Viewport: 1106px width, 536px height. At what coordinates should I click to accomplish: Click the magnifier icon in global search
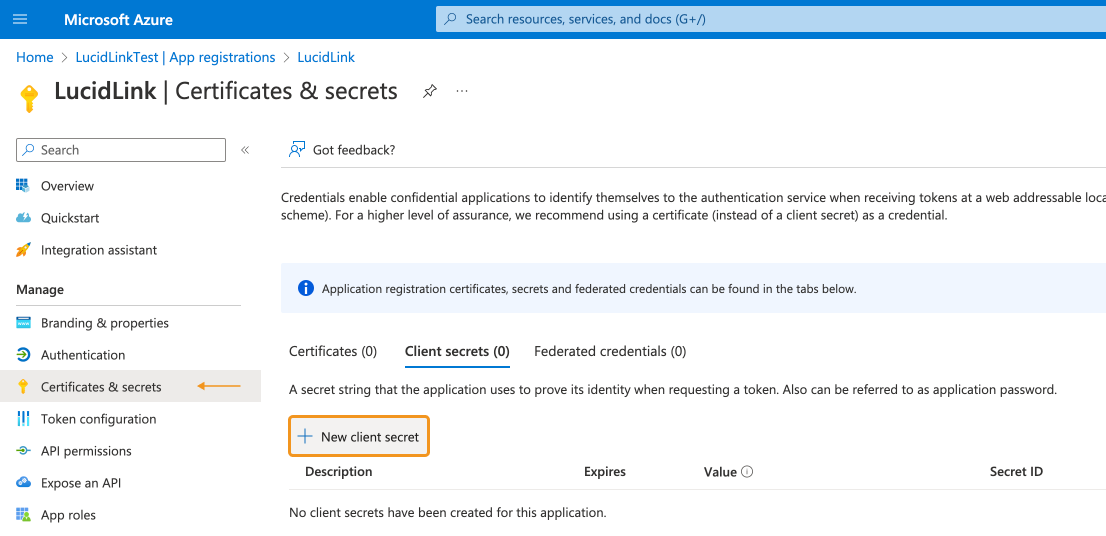450,19
